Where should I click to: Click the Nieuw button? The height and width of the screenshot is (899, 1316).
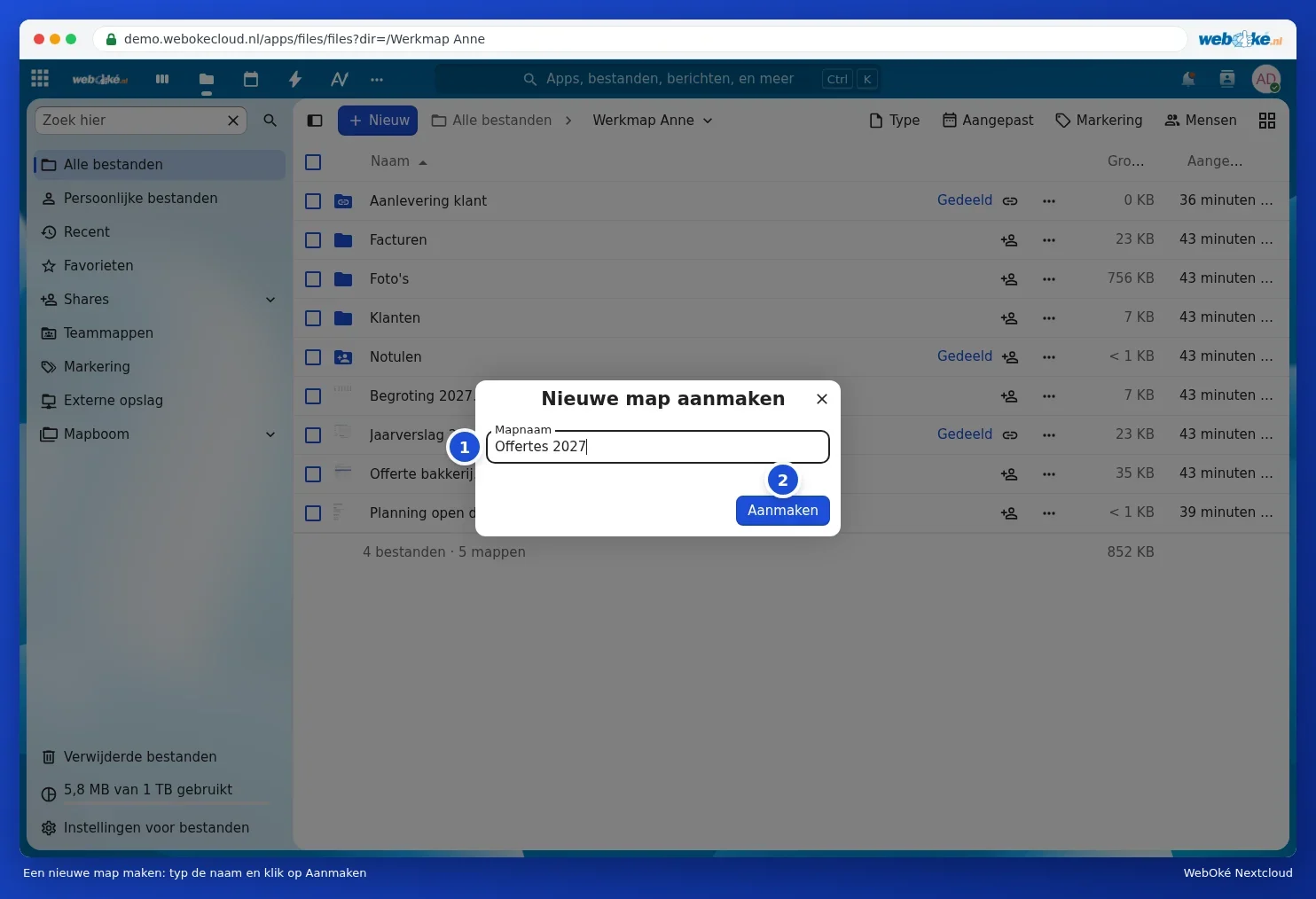coord(378,121)
